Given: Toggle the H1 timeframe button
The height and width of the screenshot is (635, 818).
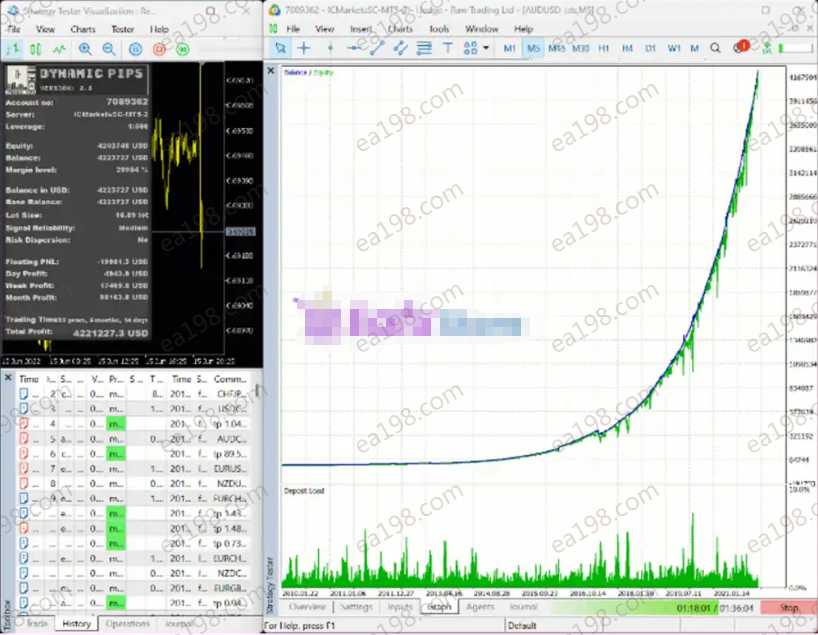Looking at the screenshot, I should pyautogui.click(x=603, y=48).
